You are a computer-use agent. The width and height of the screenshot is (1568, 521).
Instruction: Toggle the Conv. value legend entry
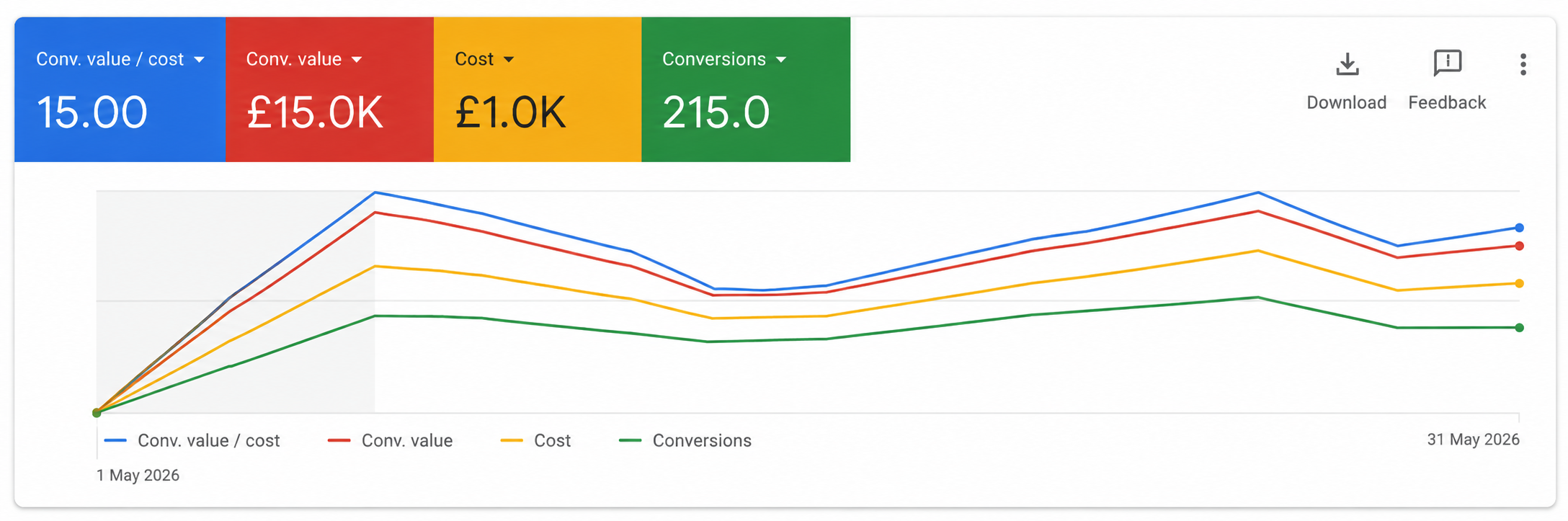[390, 440]
